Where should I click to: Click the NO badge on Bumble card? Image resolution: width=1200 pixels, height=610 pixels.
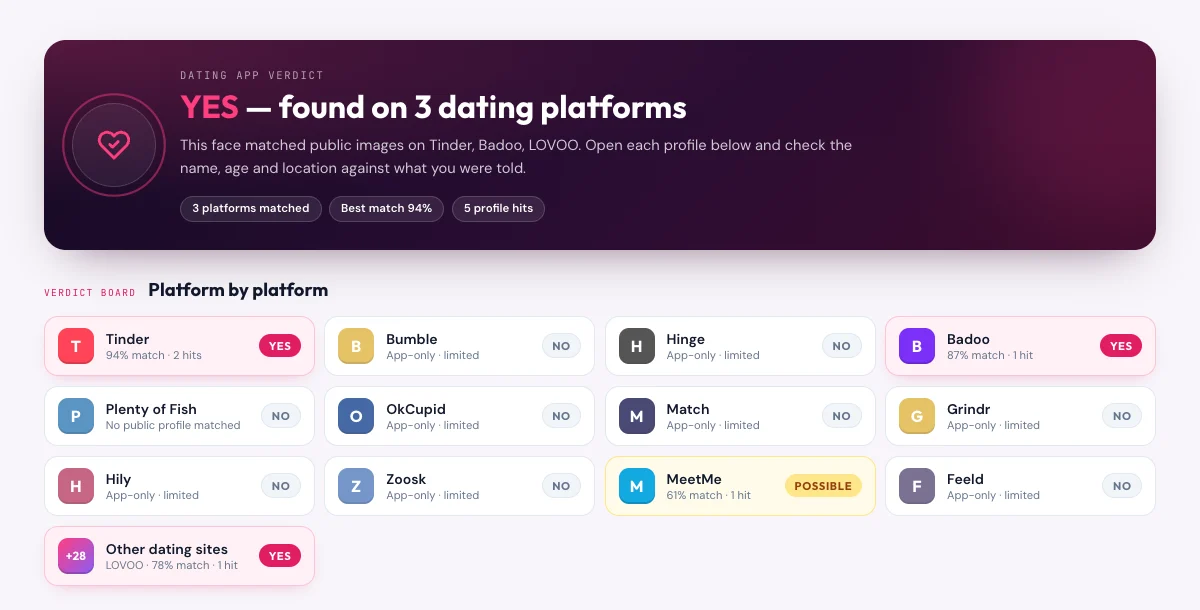[x=561, y=346]
